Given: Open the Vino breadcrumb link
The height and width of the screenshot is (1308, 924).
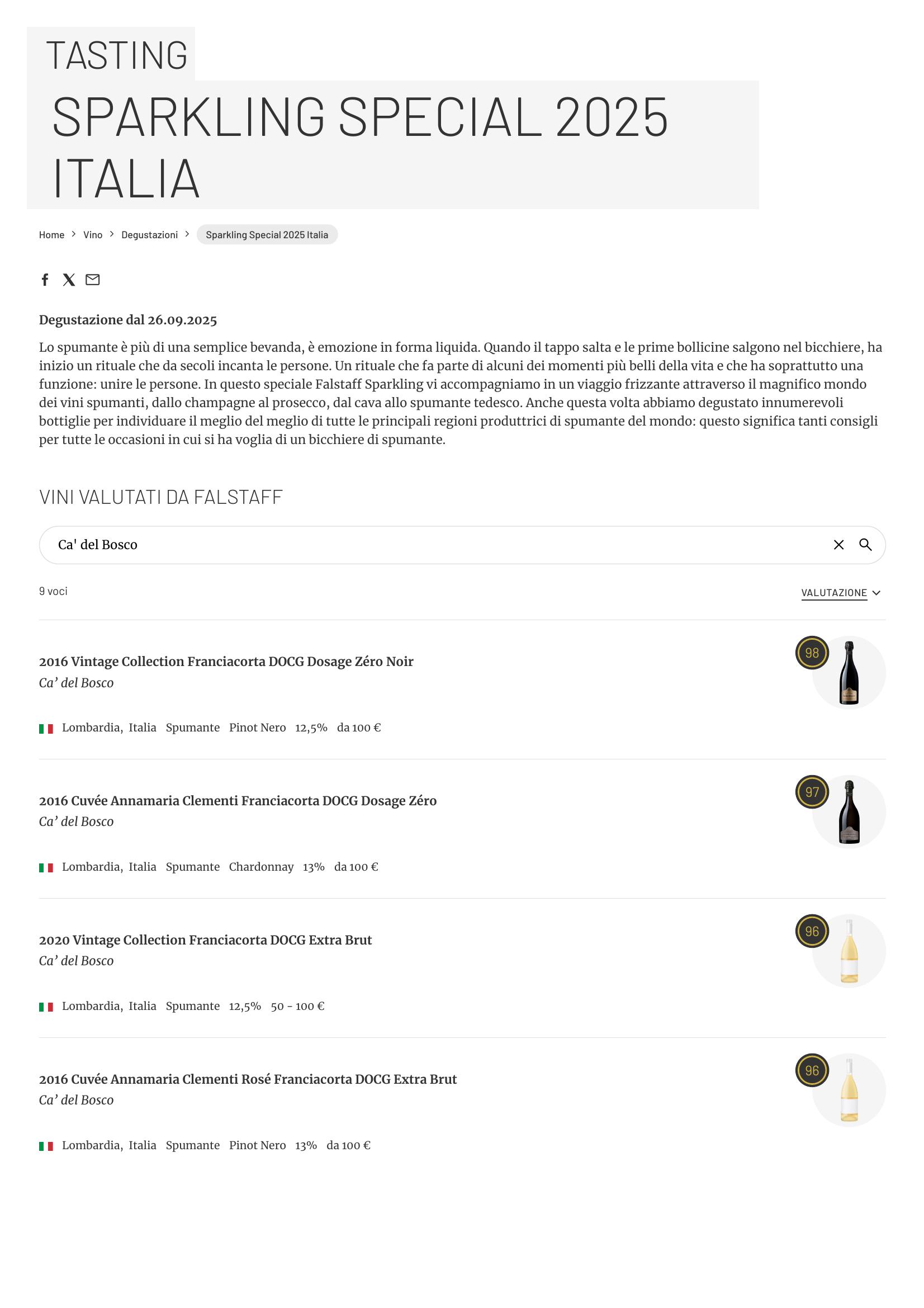Looking at the screenshot, I should click(x=93, y=235).
